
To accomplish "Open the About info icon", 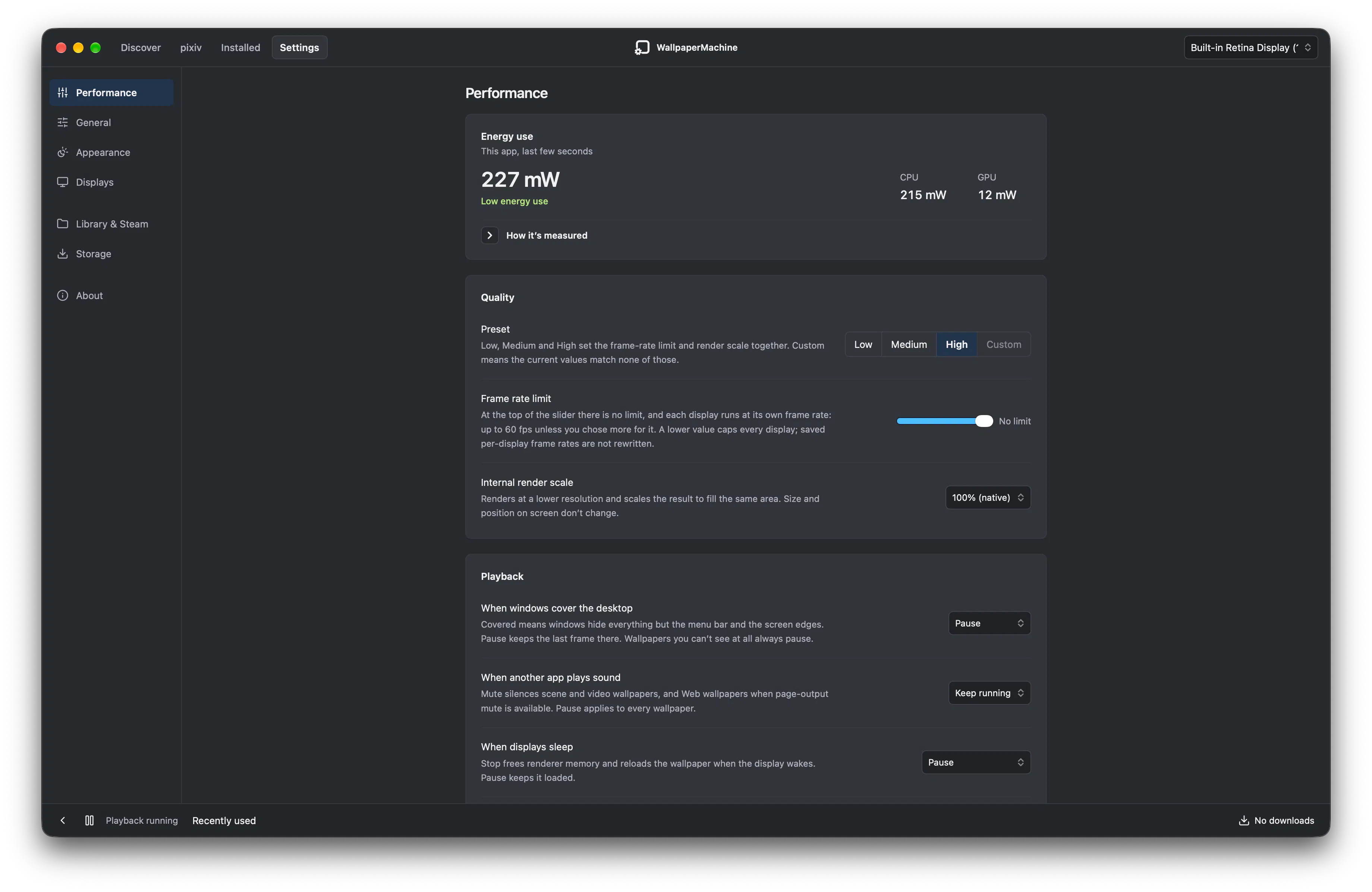I will pos(62,295).
